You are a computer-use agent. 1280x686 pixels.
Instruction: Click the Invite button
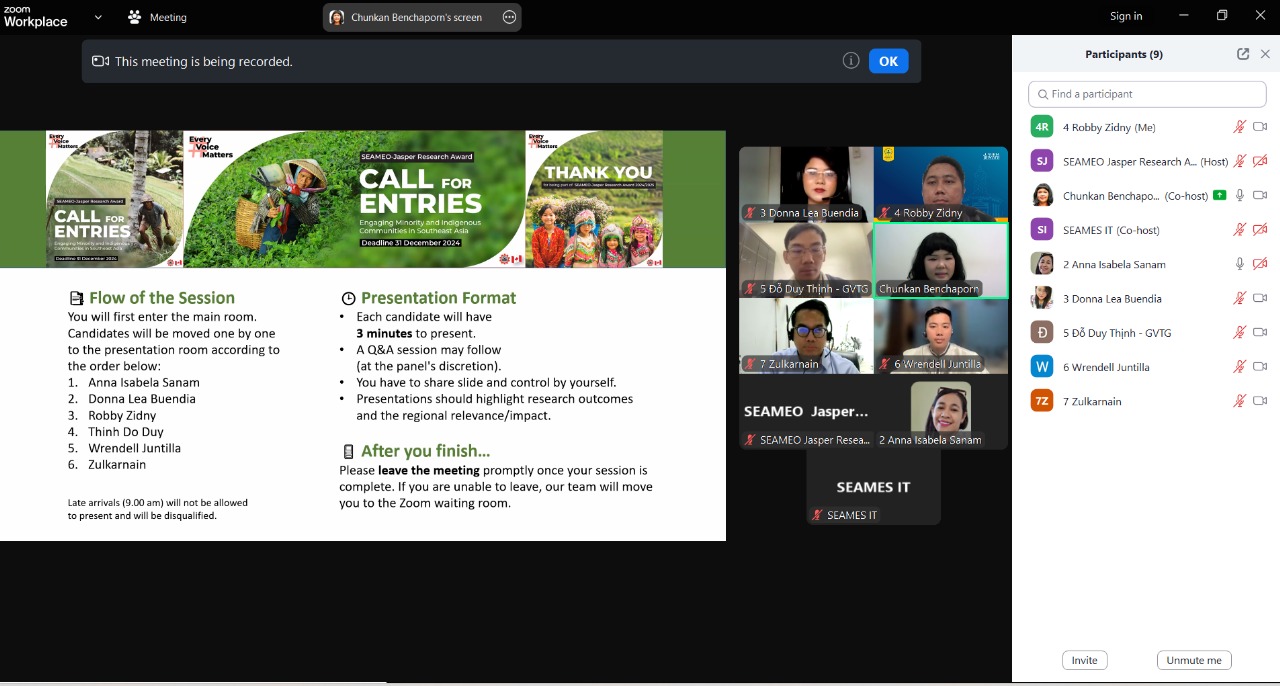click(1084, 660)
